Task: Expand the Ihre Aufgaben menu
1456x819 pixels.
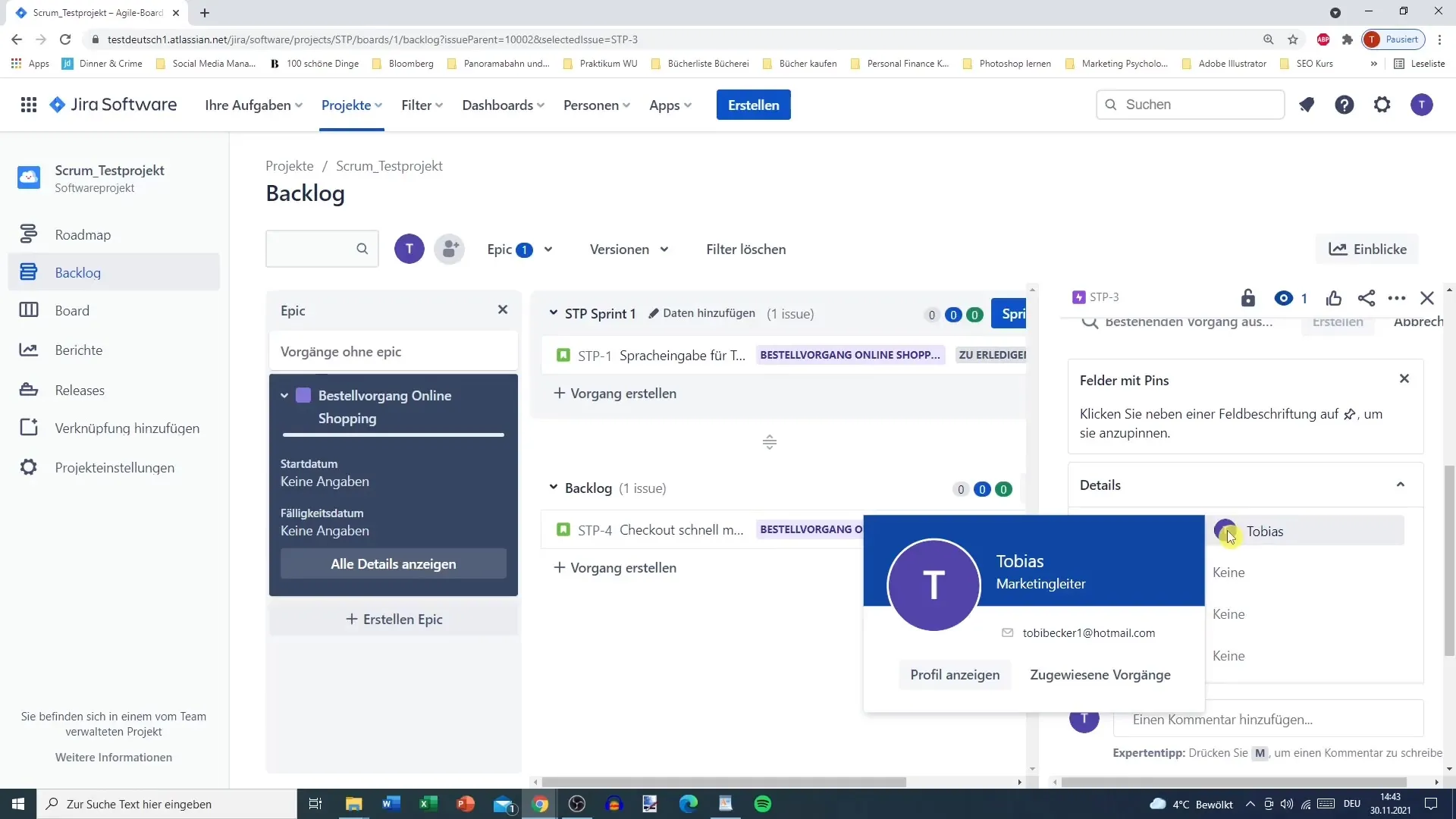Action: coord(254,105)
